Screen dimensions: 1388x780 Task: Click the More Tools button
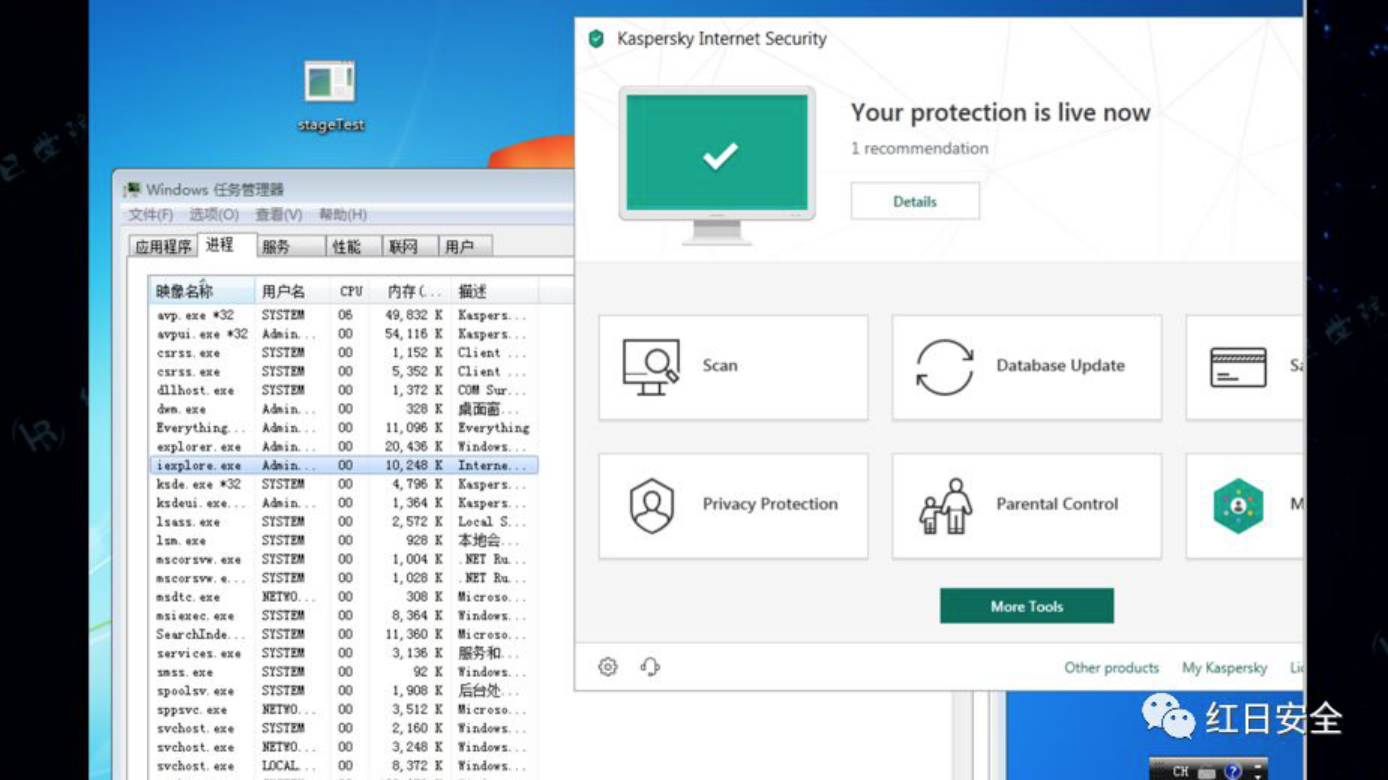tap(1027, 606)
